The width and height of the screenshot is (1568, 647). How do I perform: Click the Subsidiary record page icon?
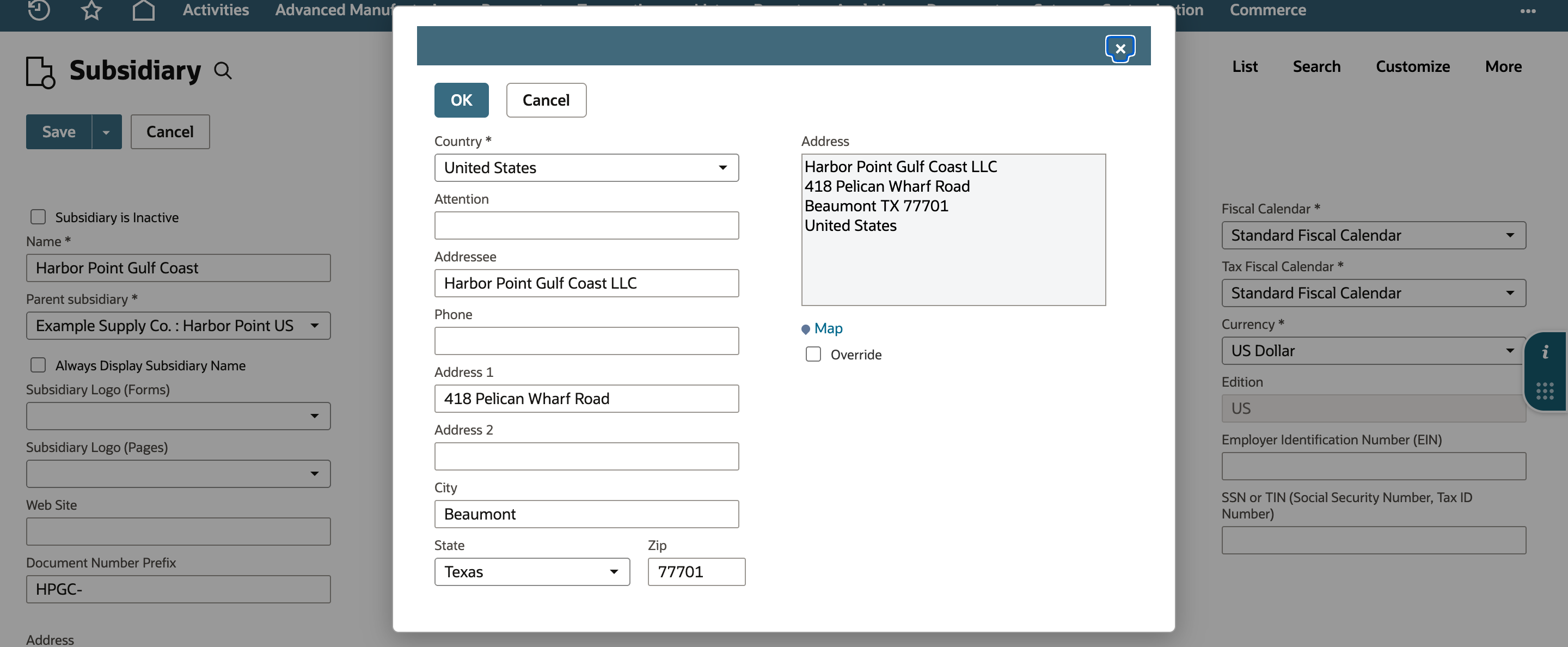pos(40,72)
